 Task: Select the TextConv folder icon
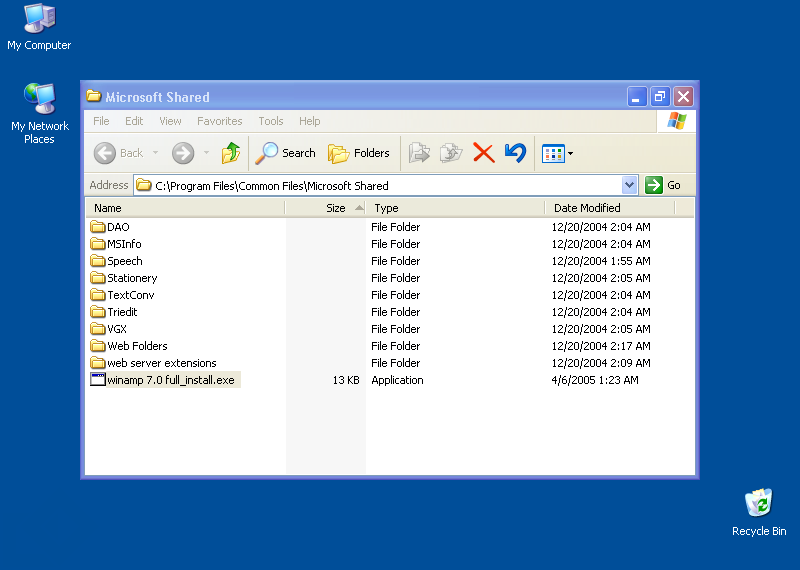point(97,294)
